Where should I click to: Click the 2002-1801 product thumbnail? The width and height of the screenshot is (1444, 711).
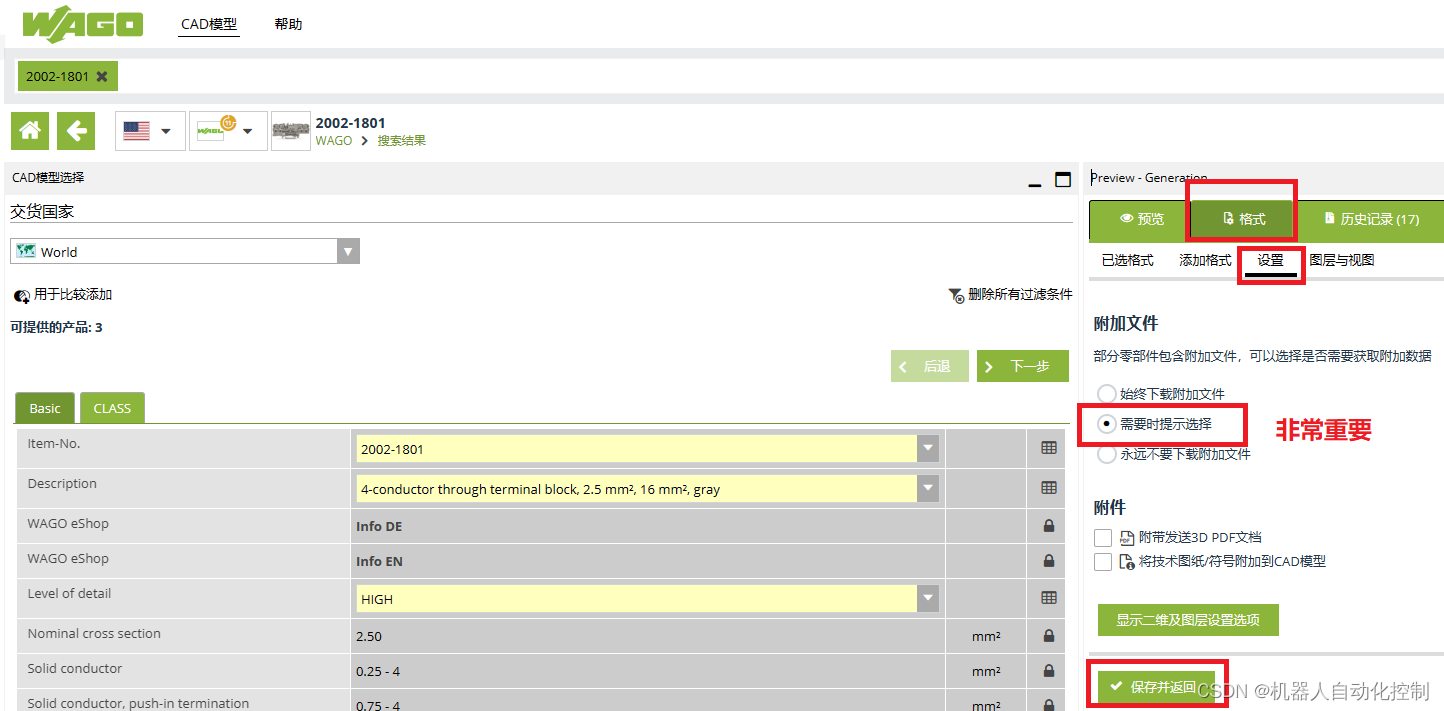pyautogui.click(x=291, y=131)
